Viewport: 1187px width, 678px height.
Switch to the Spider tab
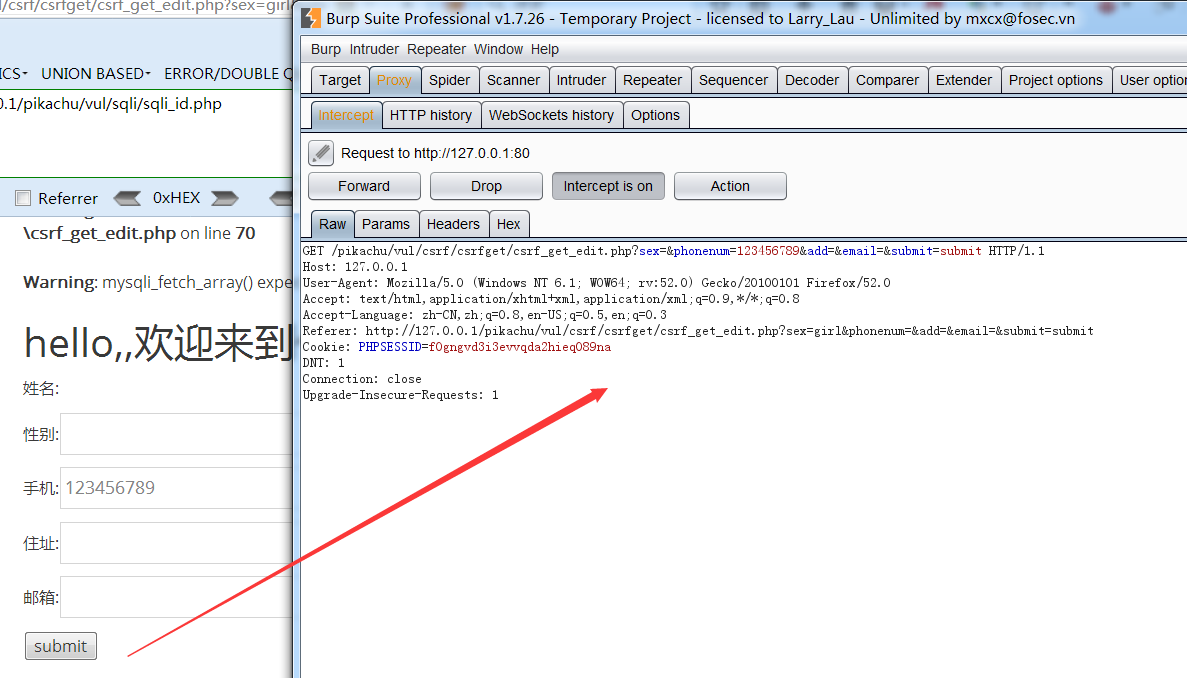449,80
